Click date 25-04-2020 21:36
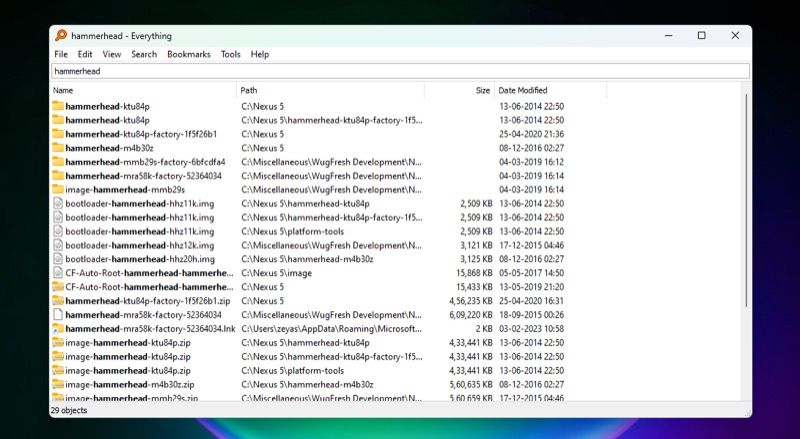Image resolution: width=800 pixels, height=439 pixels. click(532, 134)
